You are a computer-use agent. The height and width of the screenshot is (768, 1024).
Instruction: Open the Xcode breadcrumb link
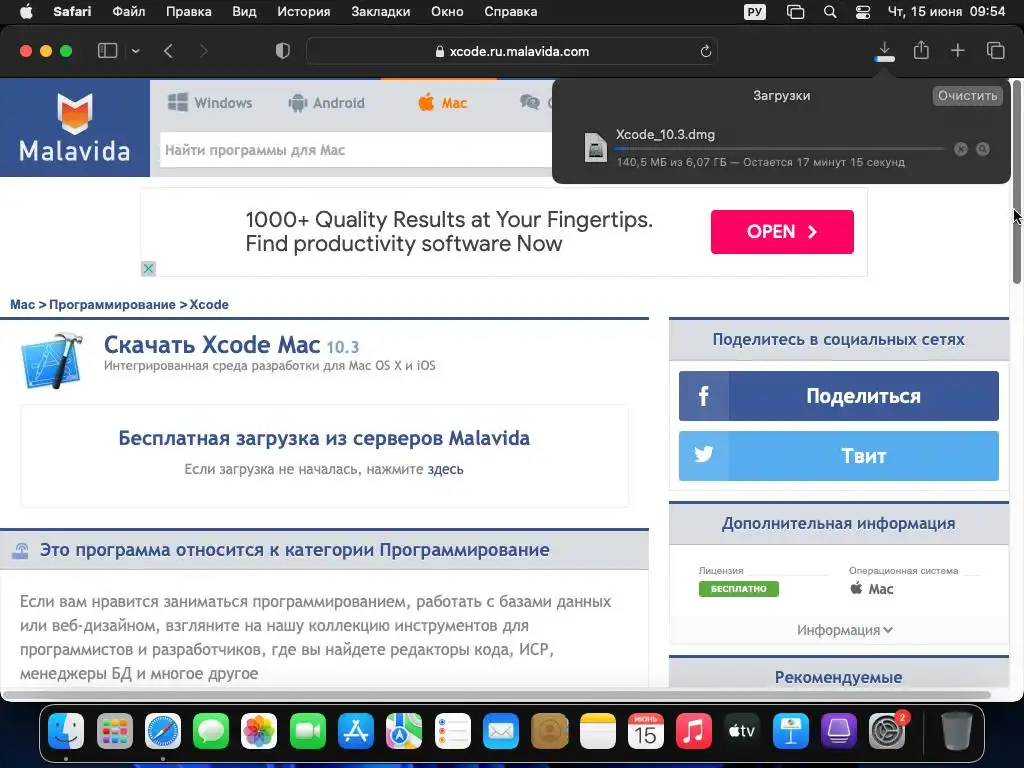[209, 304]
